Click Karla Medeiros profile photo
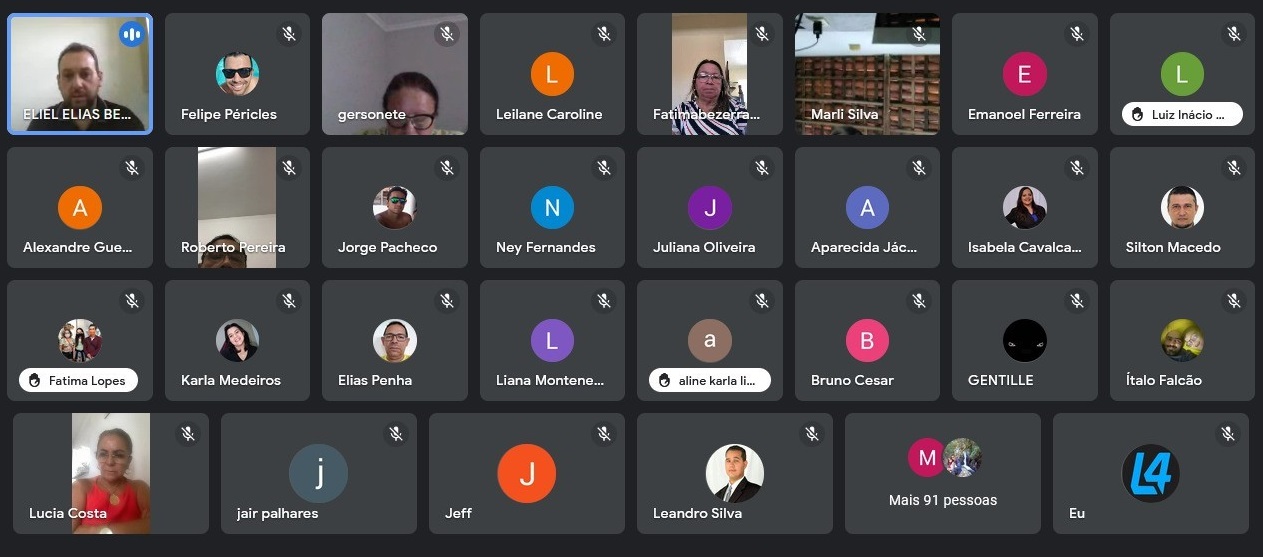Image resolution: width=1263 pixels, height=557 pixels. 237,341
